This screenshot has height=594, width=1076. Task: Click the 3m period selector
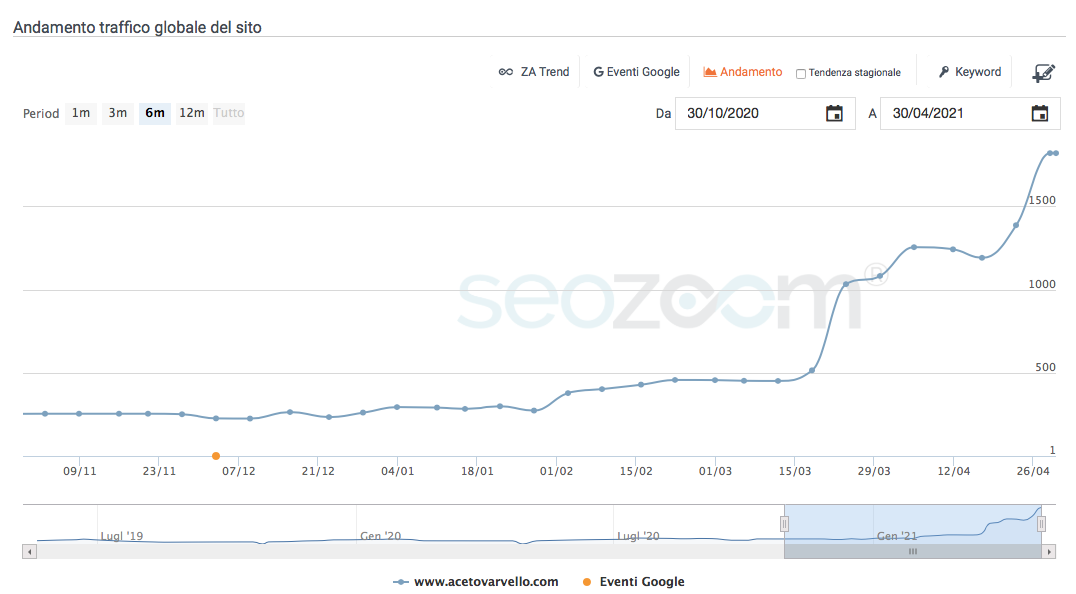(117, 113)
